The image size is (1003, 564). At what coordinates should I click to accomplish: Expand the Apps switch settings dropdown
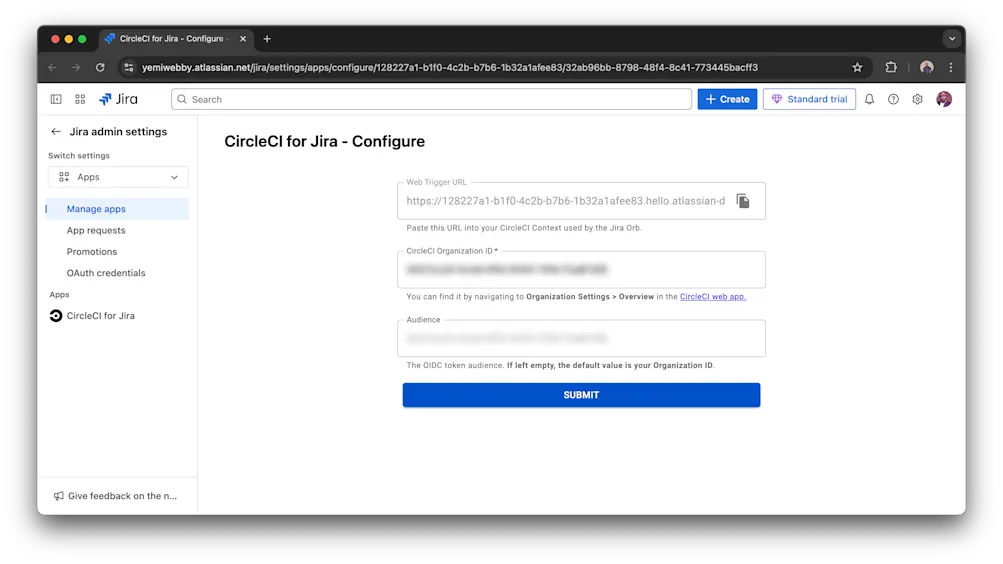118,177
